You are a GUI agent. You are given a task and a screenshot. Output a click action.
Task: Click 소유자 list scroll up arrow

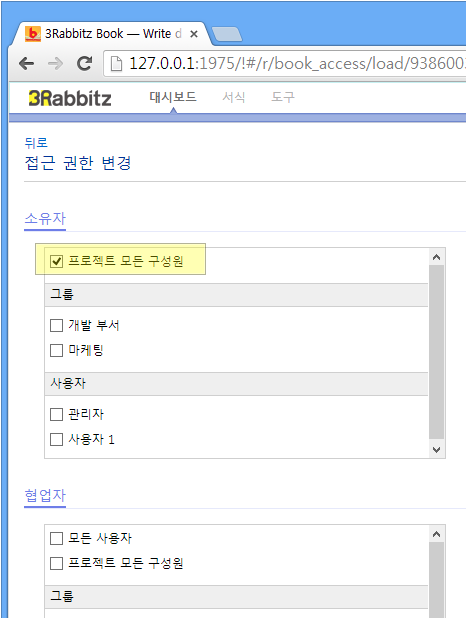pyautogui.click(x=436, y=257)
